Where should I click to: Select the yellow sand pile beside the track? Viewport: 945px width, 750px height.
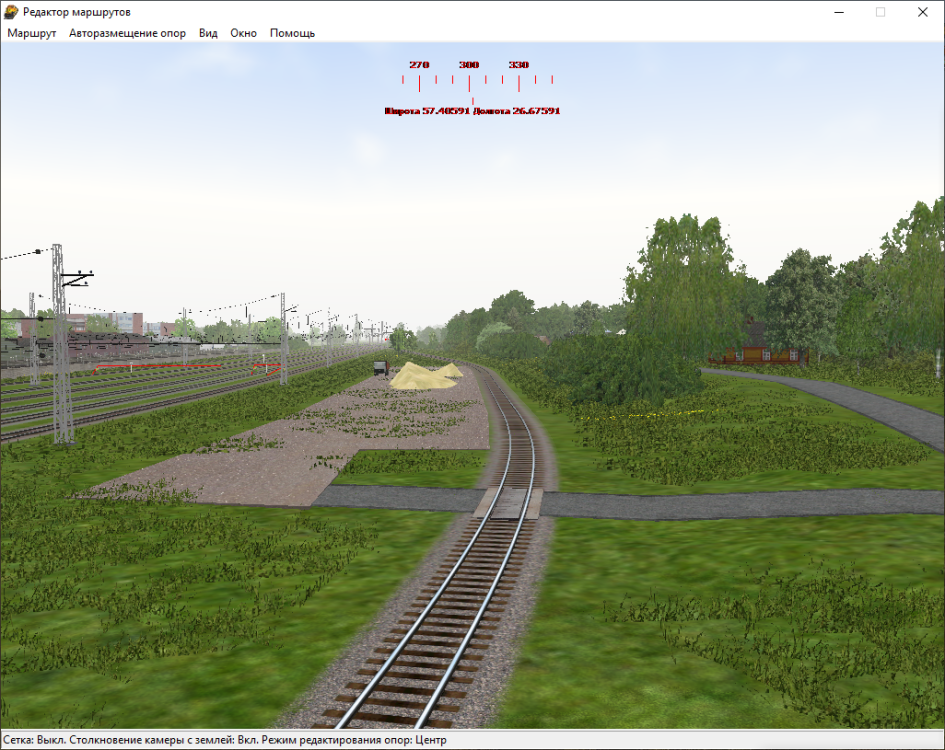[420, 377]
